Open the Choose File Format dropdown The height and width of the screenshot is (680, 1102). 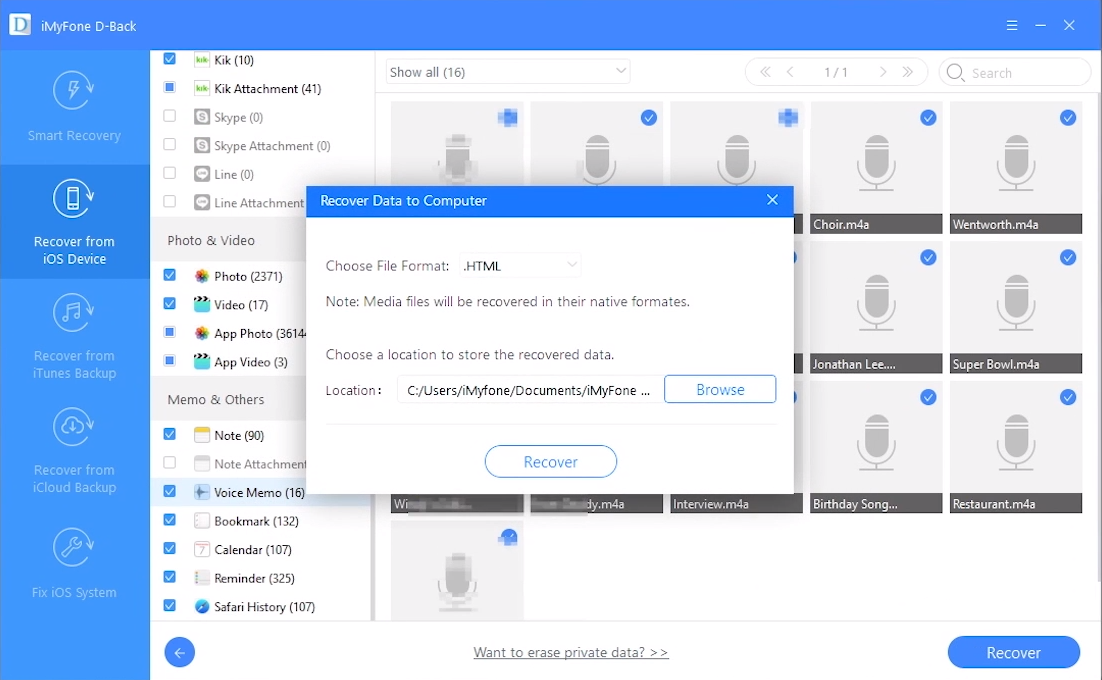[520, 266]
